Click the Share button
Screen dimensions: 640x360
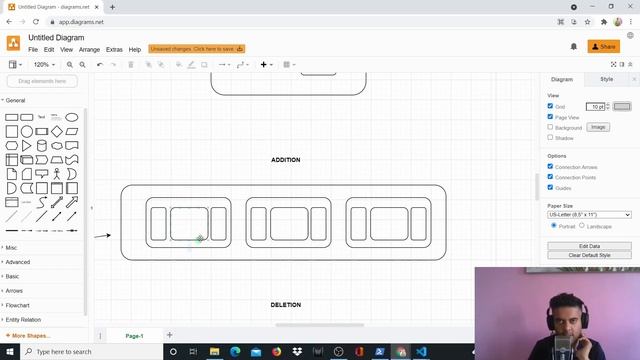[x=604, y=47]
